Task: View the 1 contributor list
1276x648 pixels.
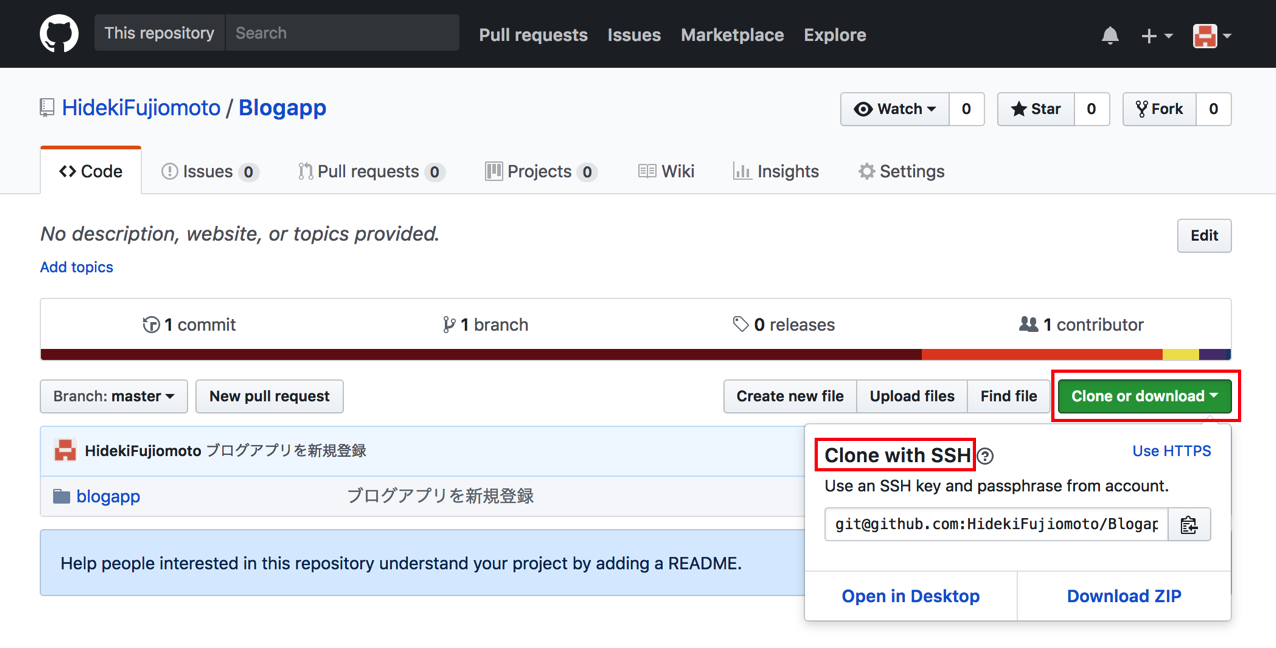Action: pos(1081,325)
